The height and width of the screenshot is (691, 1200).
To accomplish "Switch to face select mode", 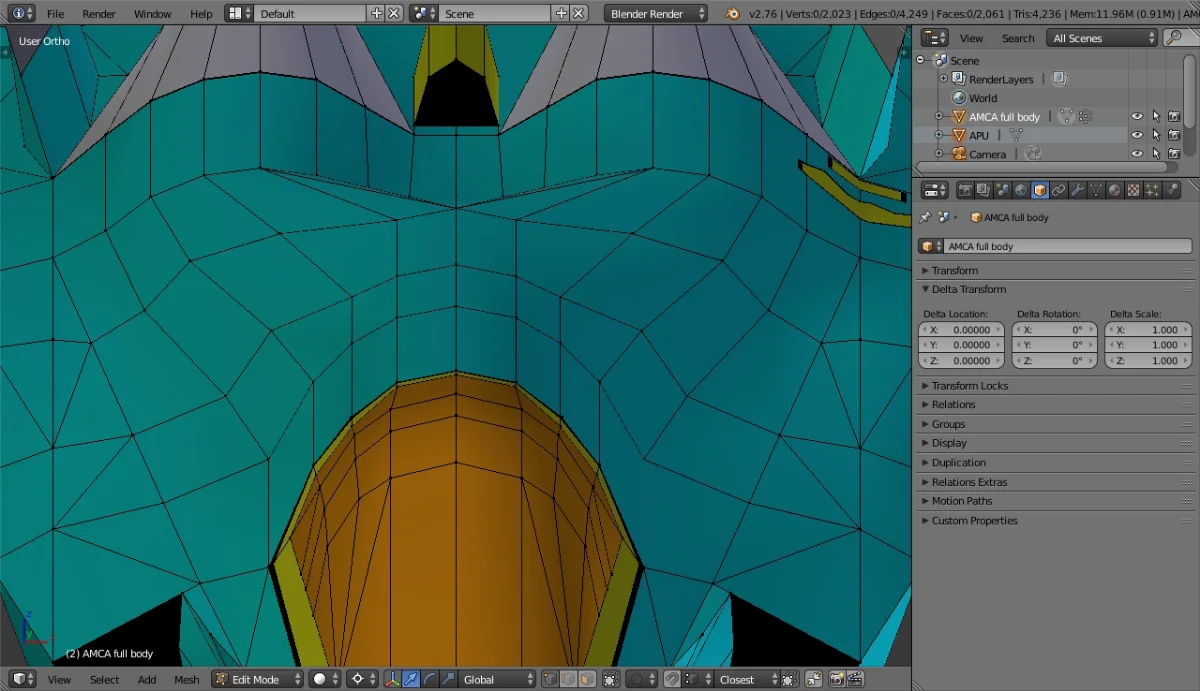I will pos(587,679).
